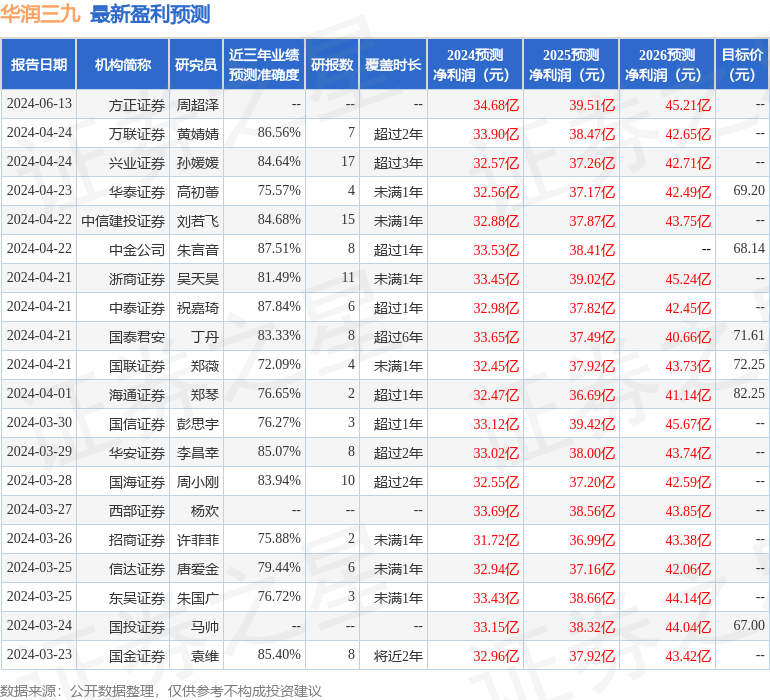Click analyst name 周小刚
Screen dimensions: 770x700
[197, 481]
